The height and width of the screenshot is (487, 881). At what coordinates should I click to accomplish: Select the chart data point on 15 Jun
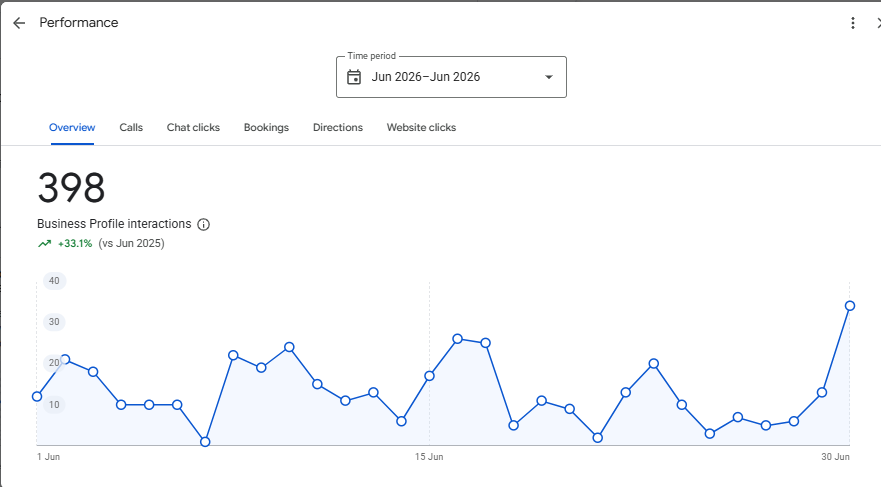(429, 376)
